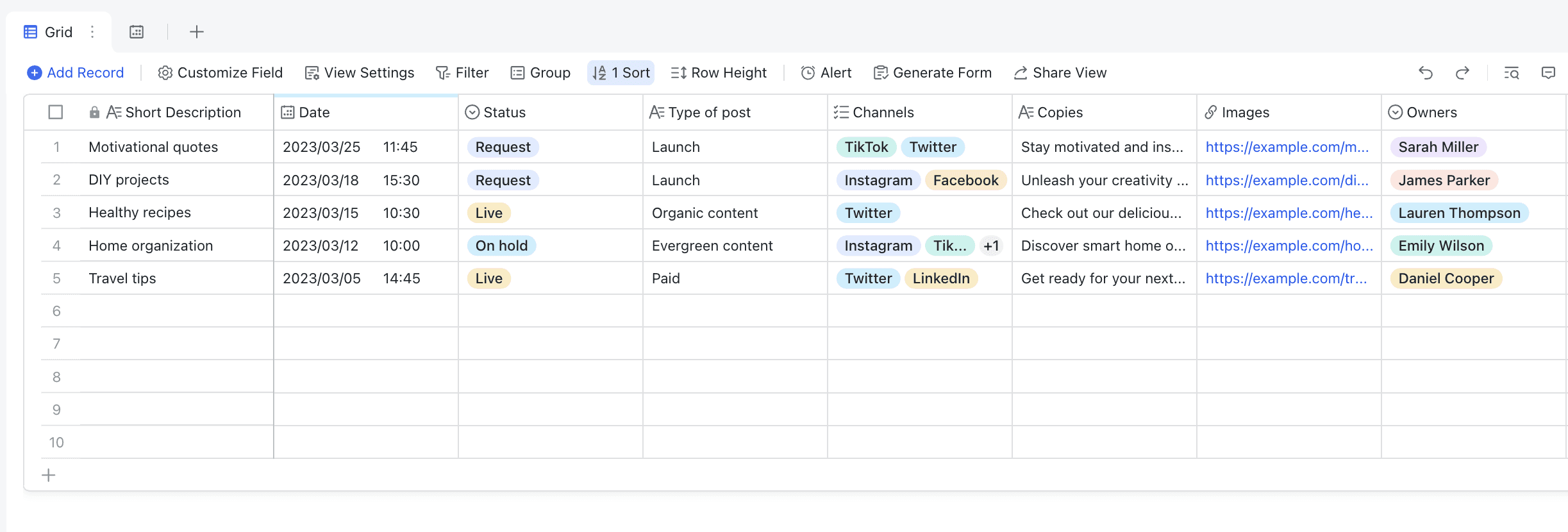The height and width of the screenshot is (532, 1568).
Task: Open the Row Height options
Action: (x=719, y=73)
